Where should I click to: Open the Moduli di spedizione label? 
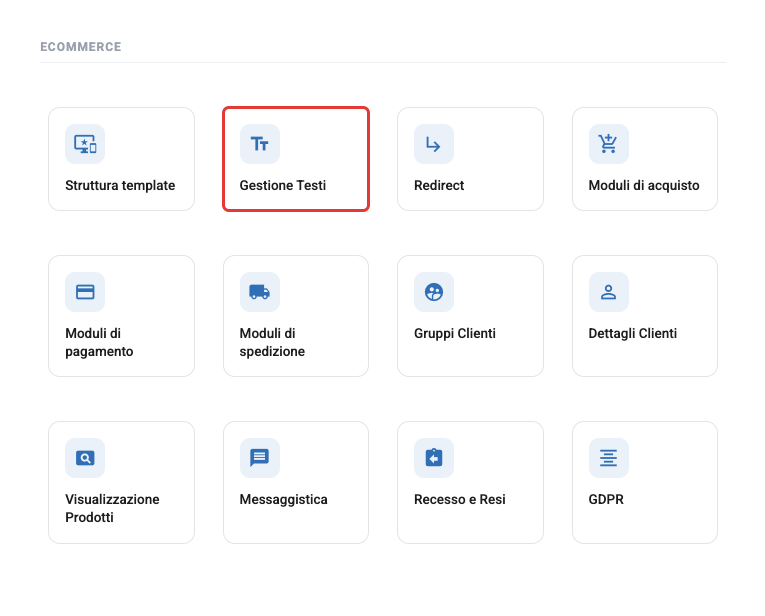(272, 342)
